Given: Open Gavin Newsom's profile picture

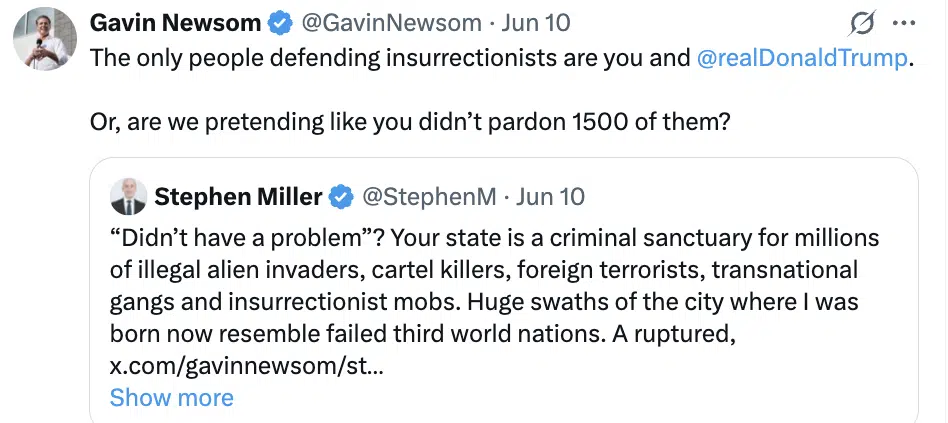Looking at the screenshot, I should (45, 39).
